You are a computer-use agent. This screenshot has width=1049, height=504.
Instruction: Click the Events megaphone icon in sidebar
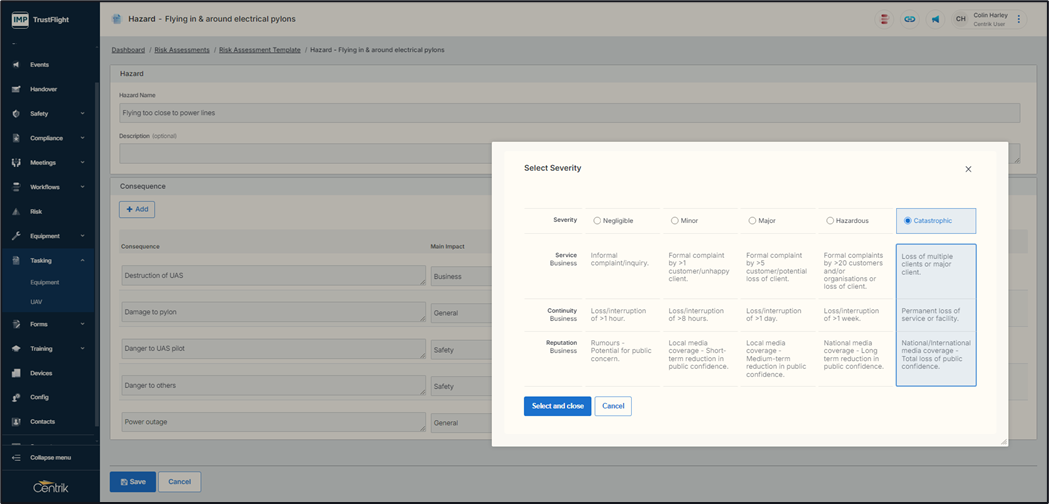click(x=16, y=65)
